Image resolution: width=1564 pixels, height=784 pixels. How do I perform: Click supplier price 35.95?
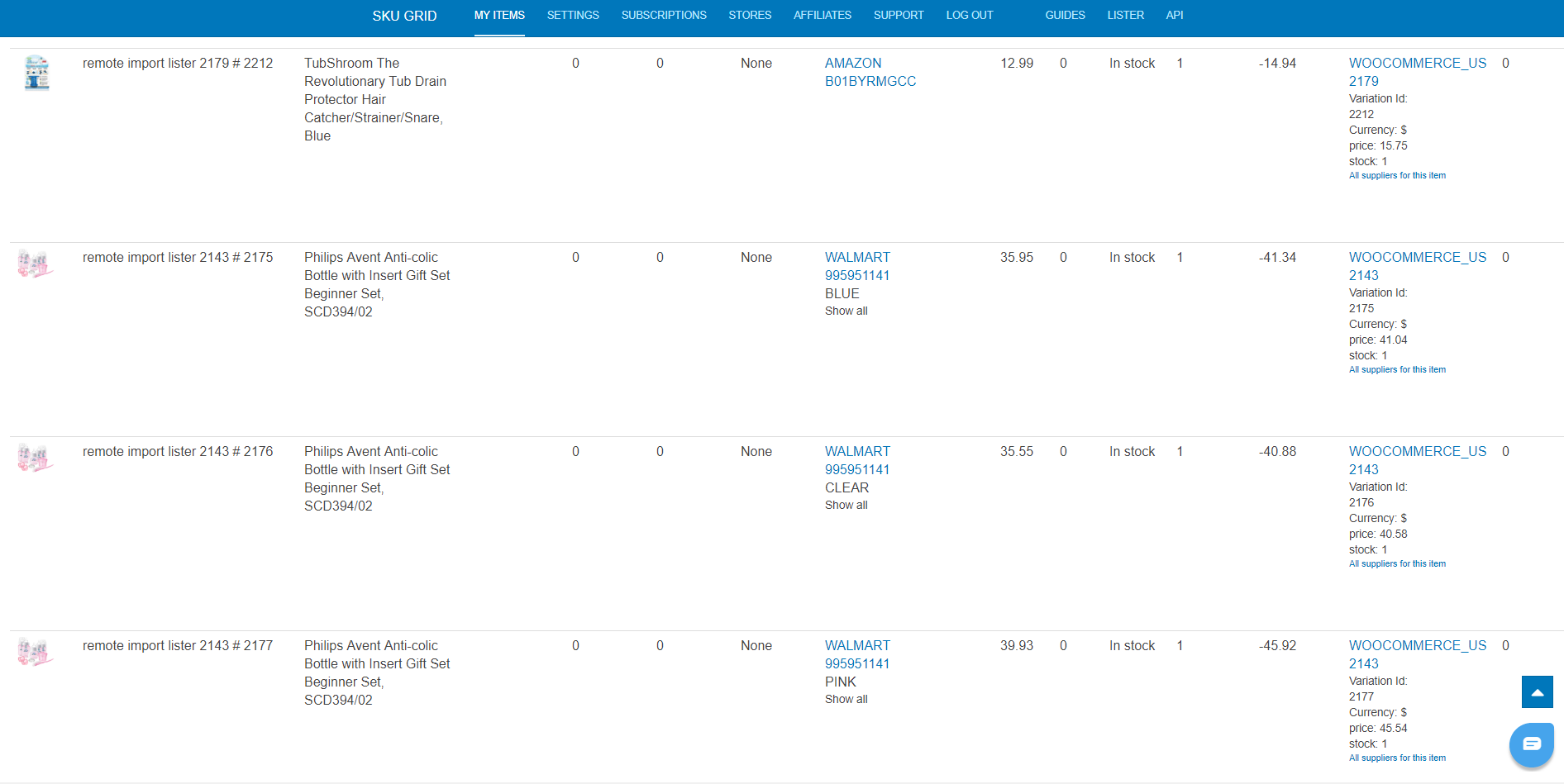coord(1017,257)
